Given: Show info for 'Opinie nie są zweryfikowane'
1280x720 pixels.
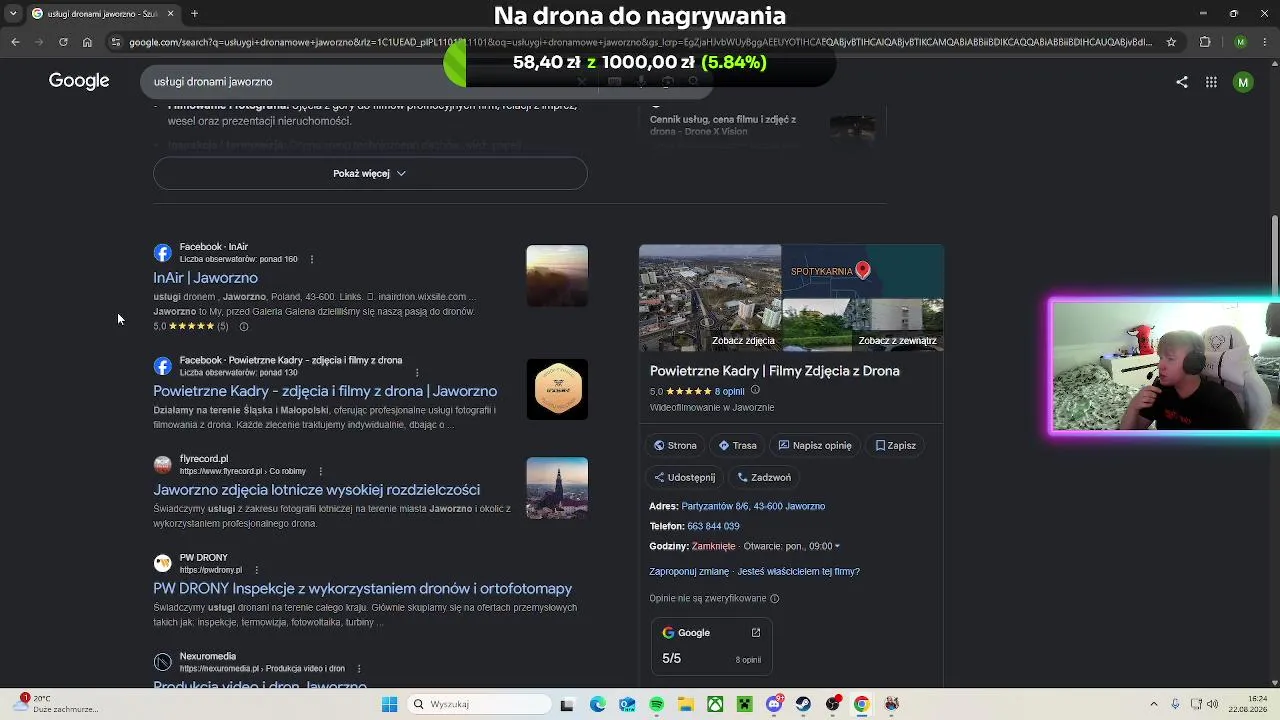Looking at the screenshot, I should point(774,599).
